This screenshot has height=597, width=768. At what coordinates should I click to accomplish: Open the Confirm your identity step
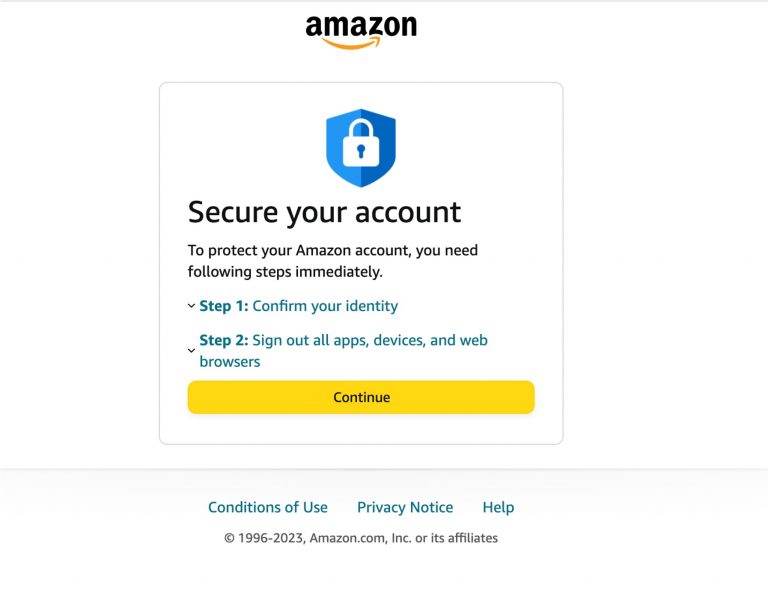325,306
